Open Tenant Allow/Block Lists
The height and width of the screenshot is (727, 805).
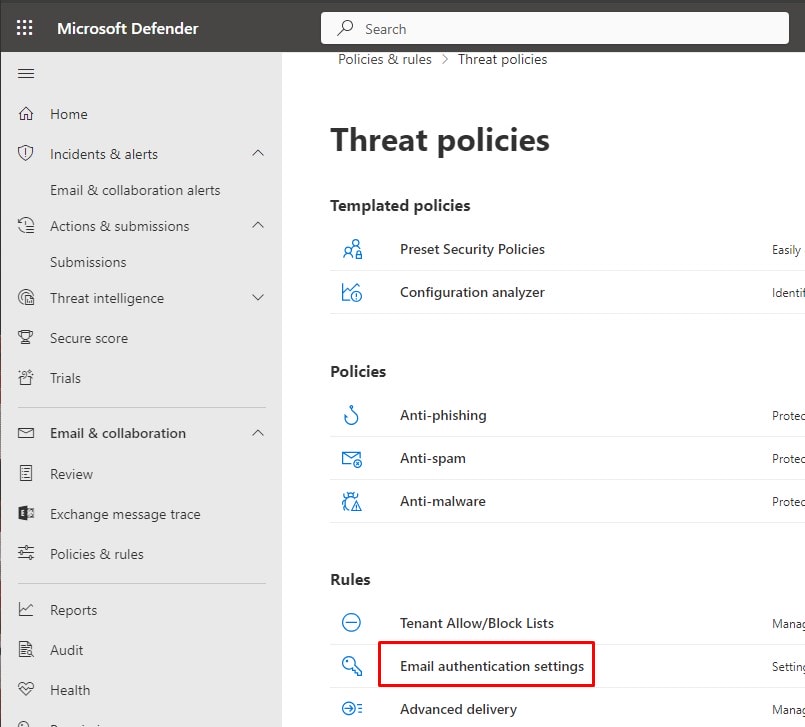tap(476, 623)
